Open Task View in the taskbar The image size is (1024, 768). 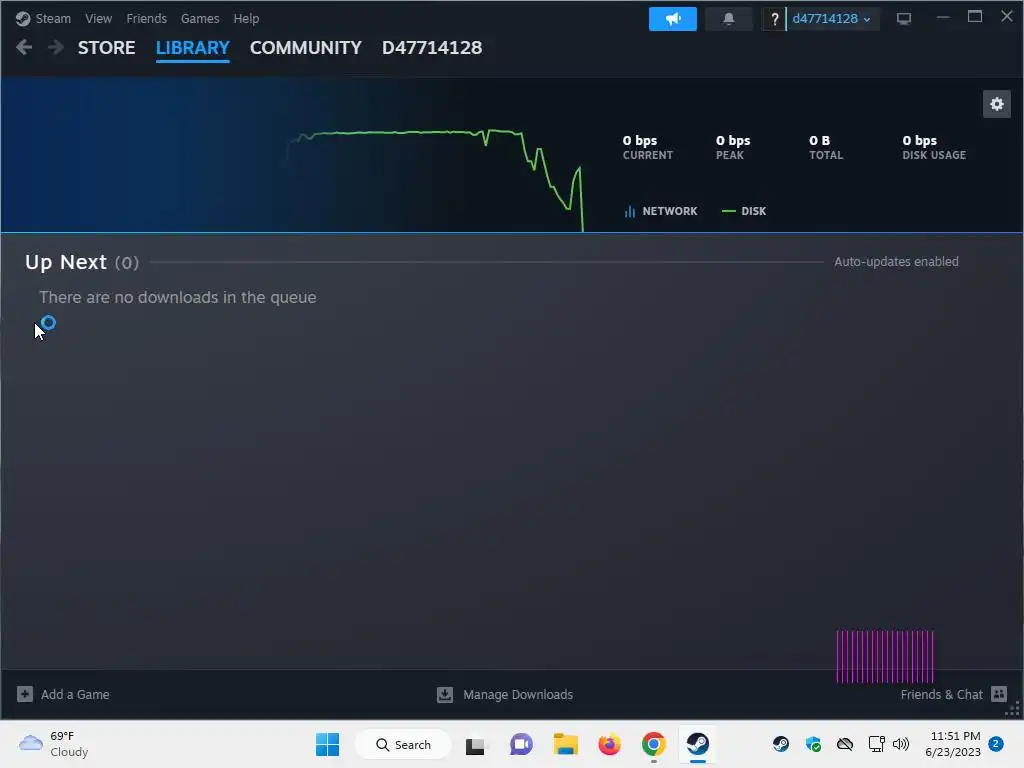[x=475, y=744]
